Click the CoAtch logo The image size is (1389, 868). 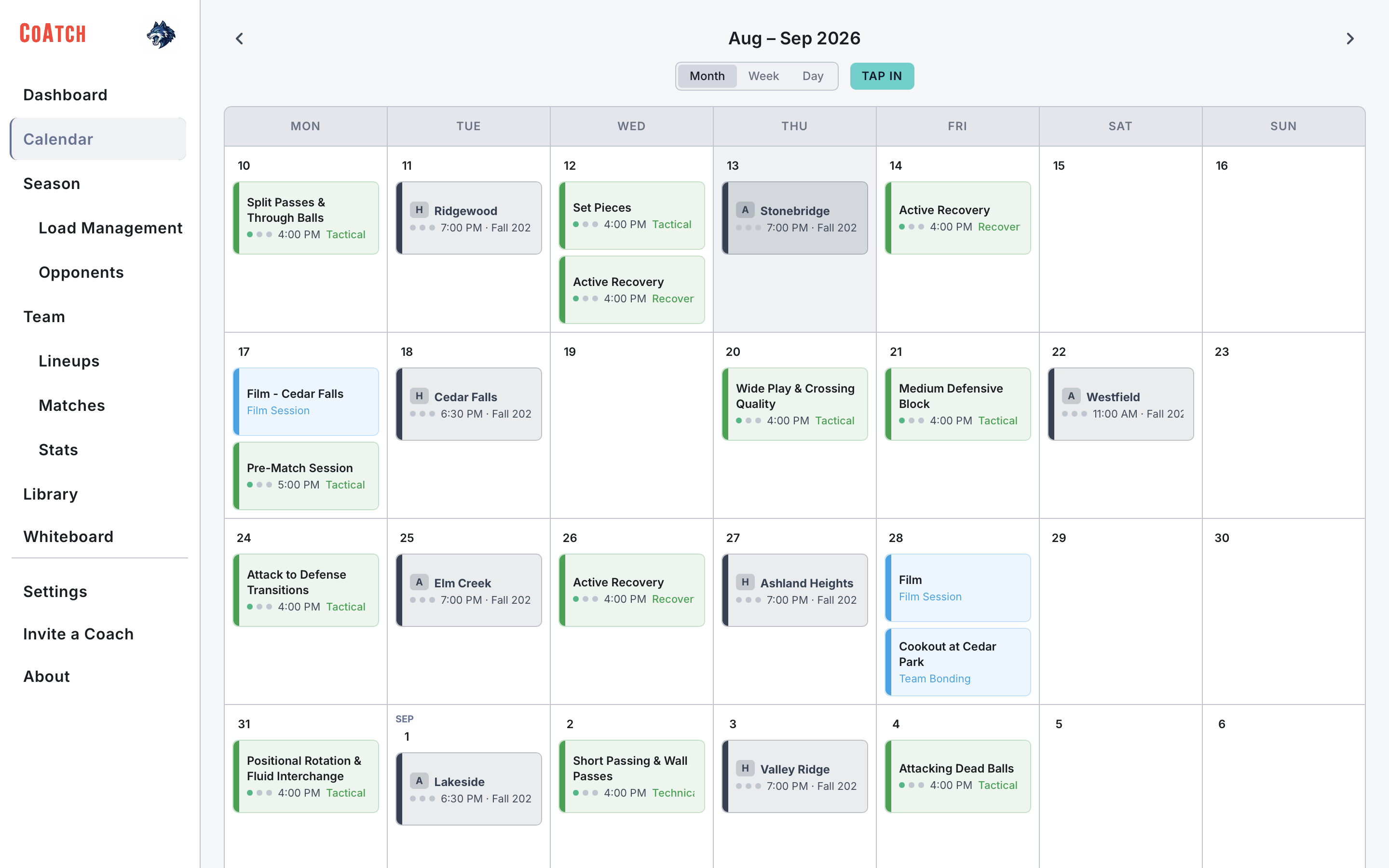pyautogui.click(x=52, y=33)
